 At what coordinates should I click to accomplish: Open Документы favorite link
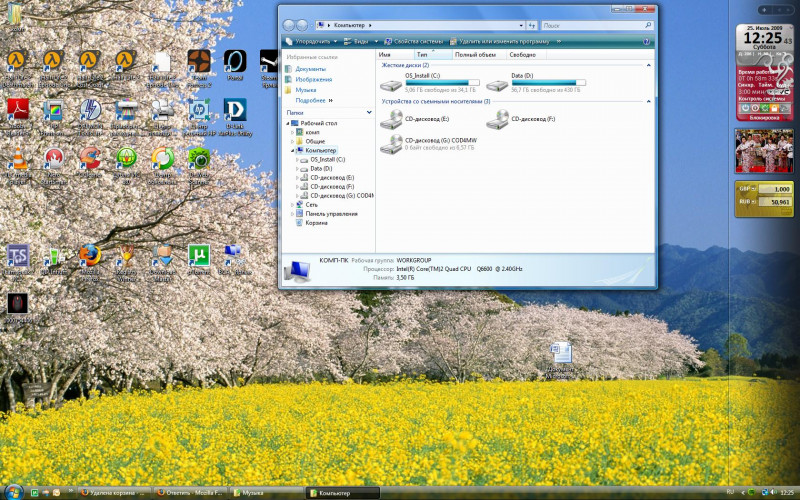310,69
